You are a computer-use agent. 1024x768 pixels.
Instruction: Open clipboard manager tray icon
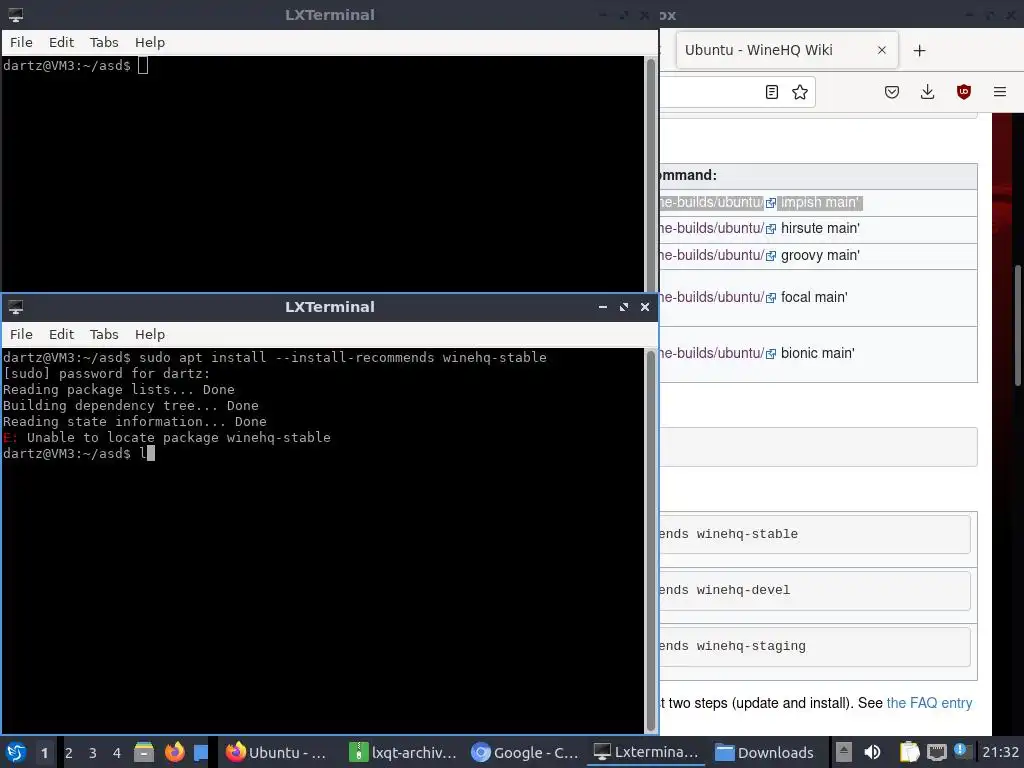(909, 752)
